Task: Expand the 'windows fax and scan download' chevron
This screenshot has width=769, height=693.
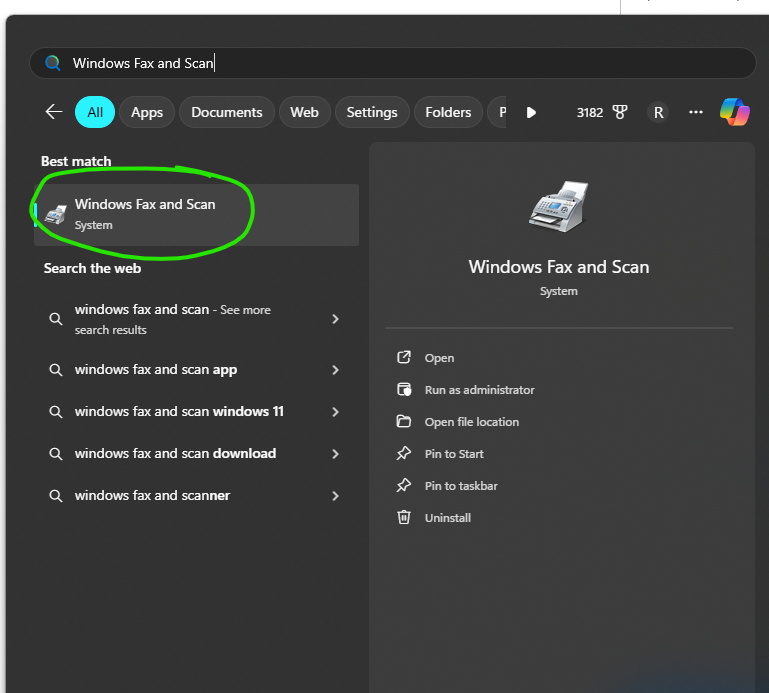Action: 335,454
